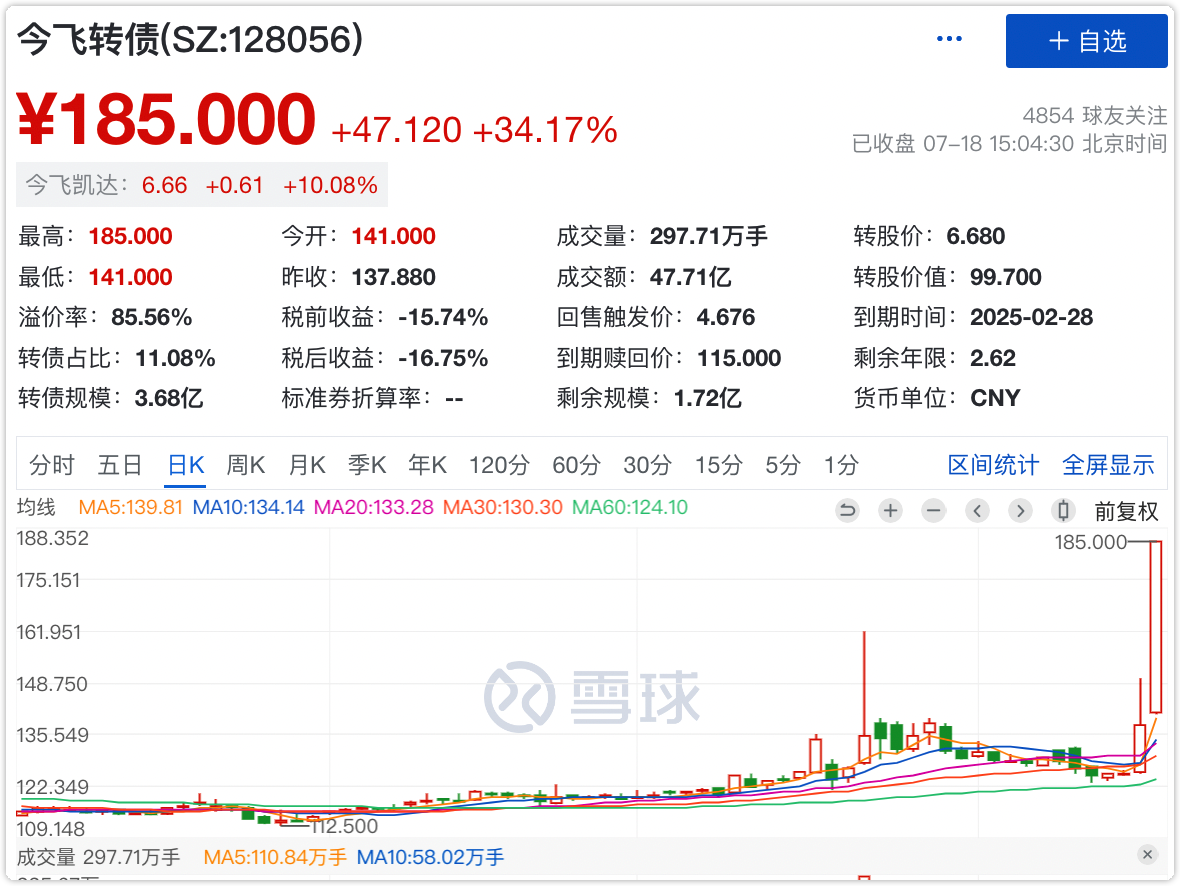Select the 月K monthly chart tab
The image size is (1180, 886).
(307, 465)
